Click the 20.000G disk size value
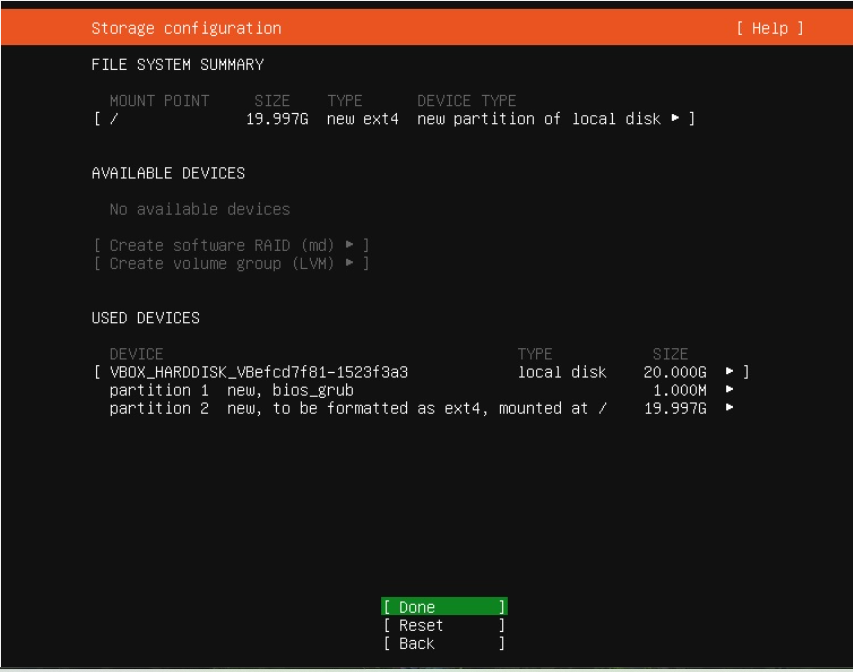The width and height of the screenshot is (853, 672). [x=675, y=372]
